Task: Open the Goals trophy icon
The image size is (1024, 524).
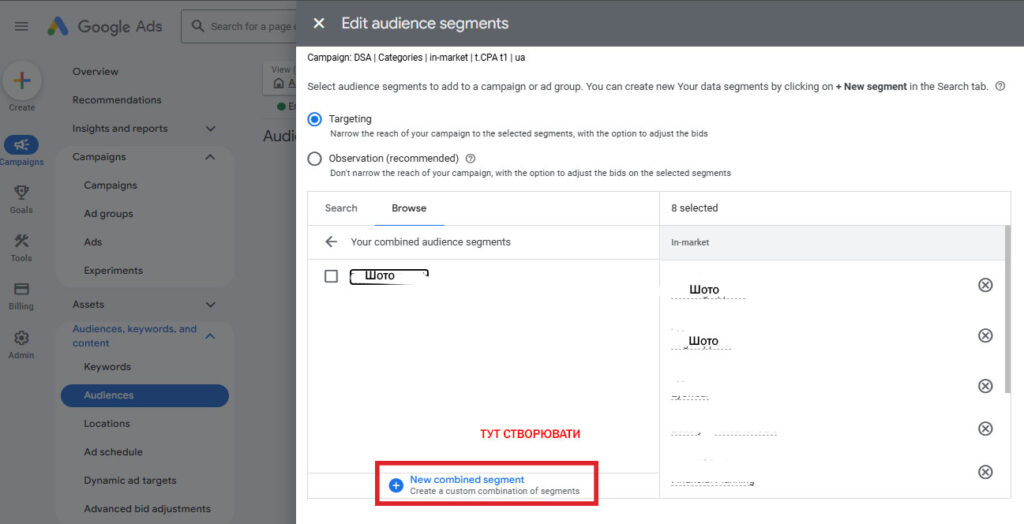Action: pyautogui.click(x=21, y=193)
